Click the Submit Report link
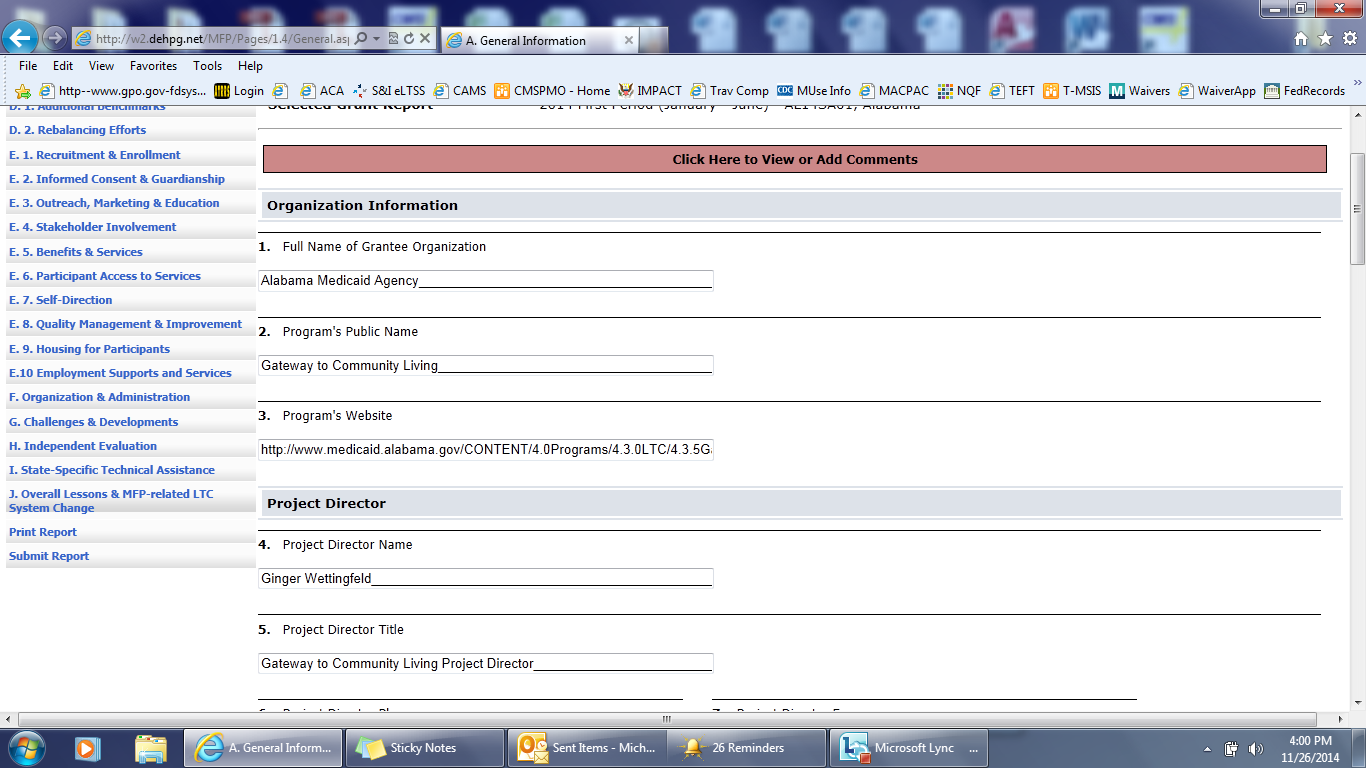This screenshot has height=768, width=1366. click(49, 556)
